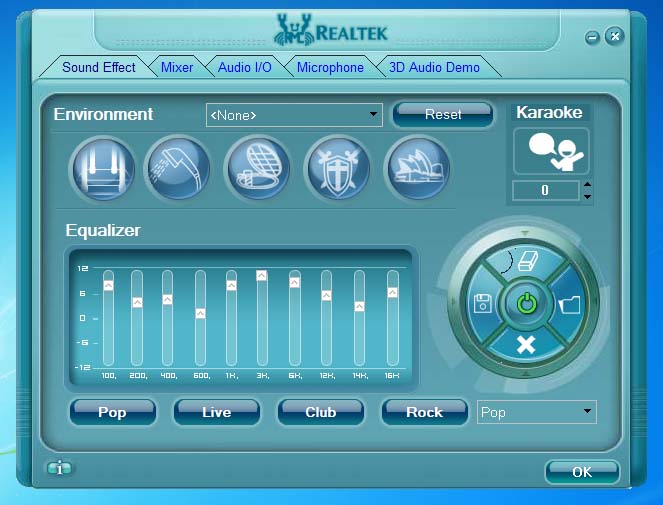
Task: Click the 400 Hz equalizer slider handle
Action: [167, 299]
